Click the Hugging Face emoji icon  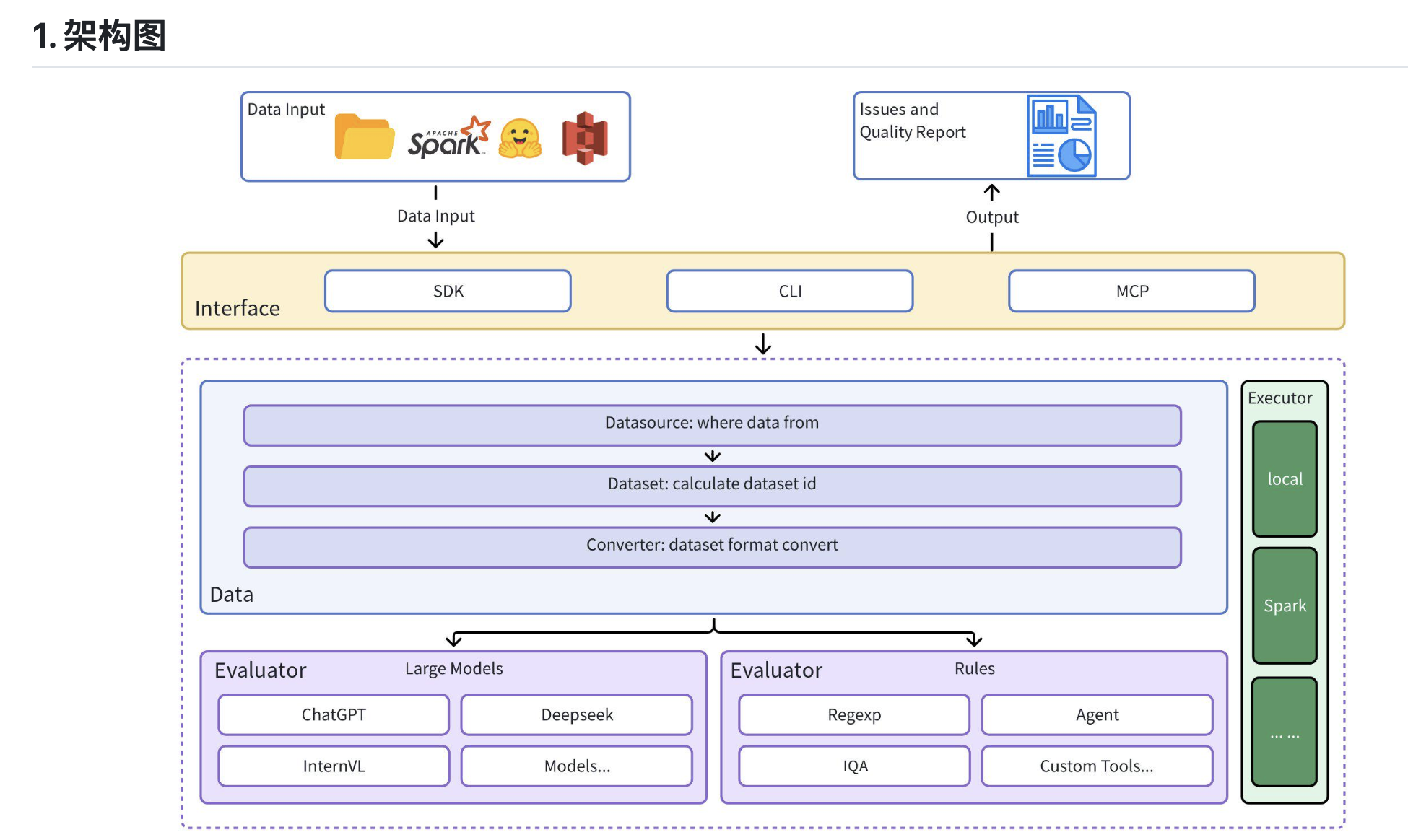pos(519,138)
